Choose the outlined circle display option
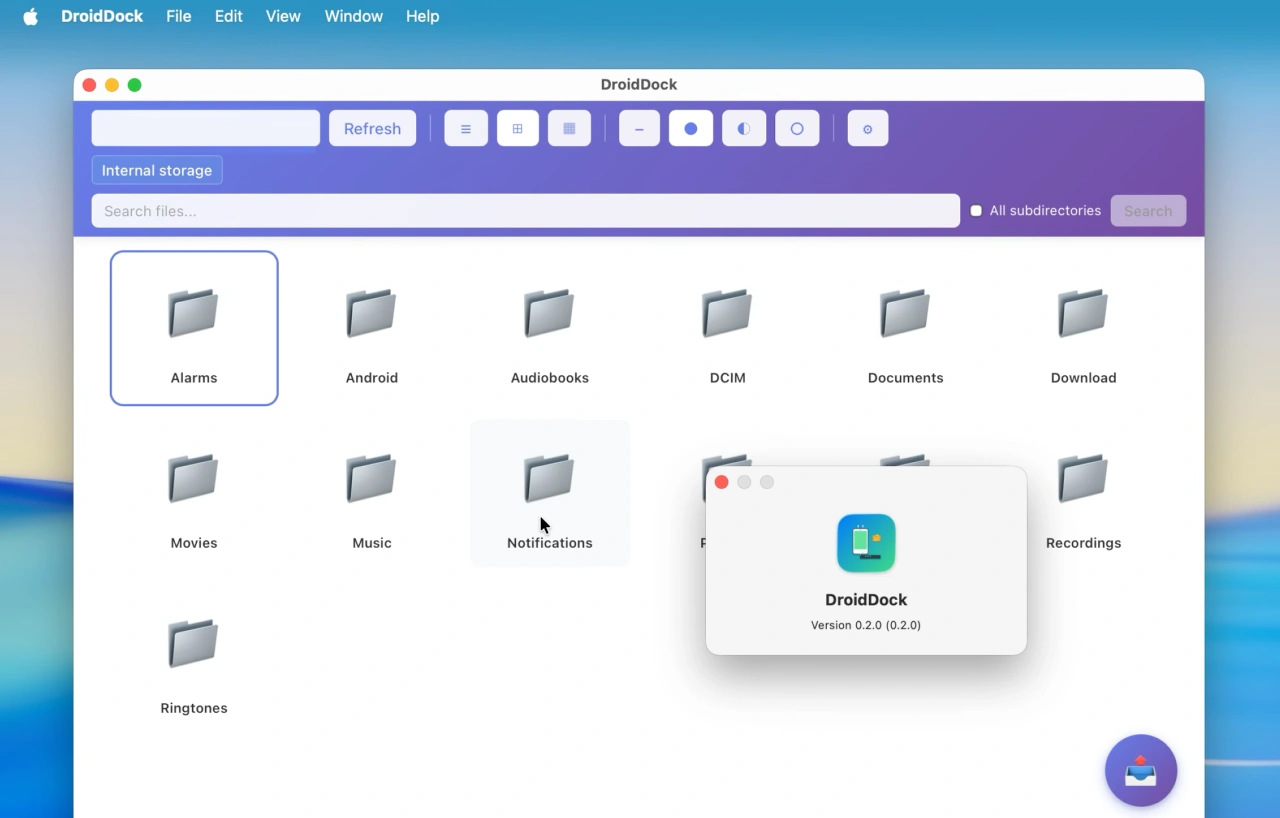1280x818 pixels. (797, 128)
